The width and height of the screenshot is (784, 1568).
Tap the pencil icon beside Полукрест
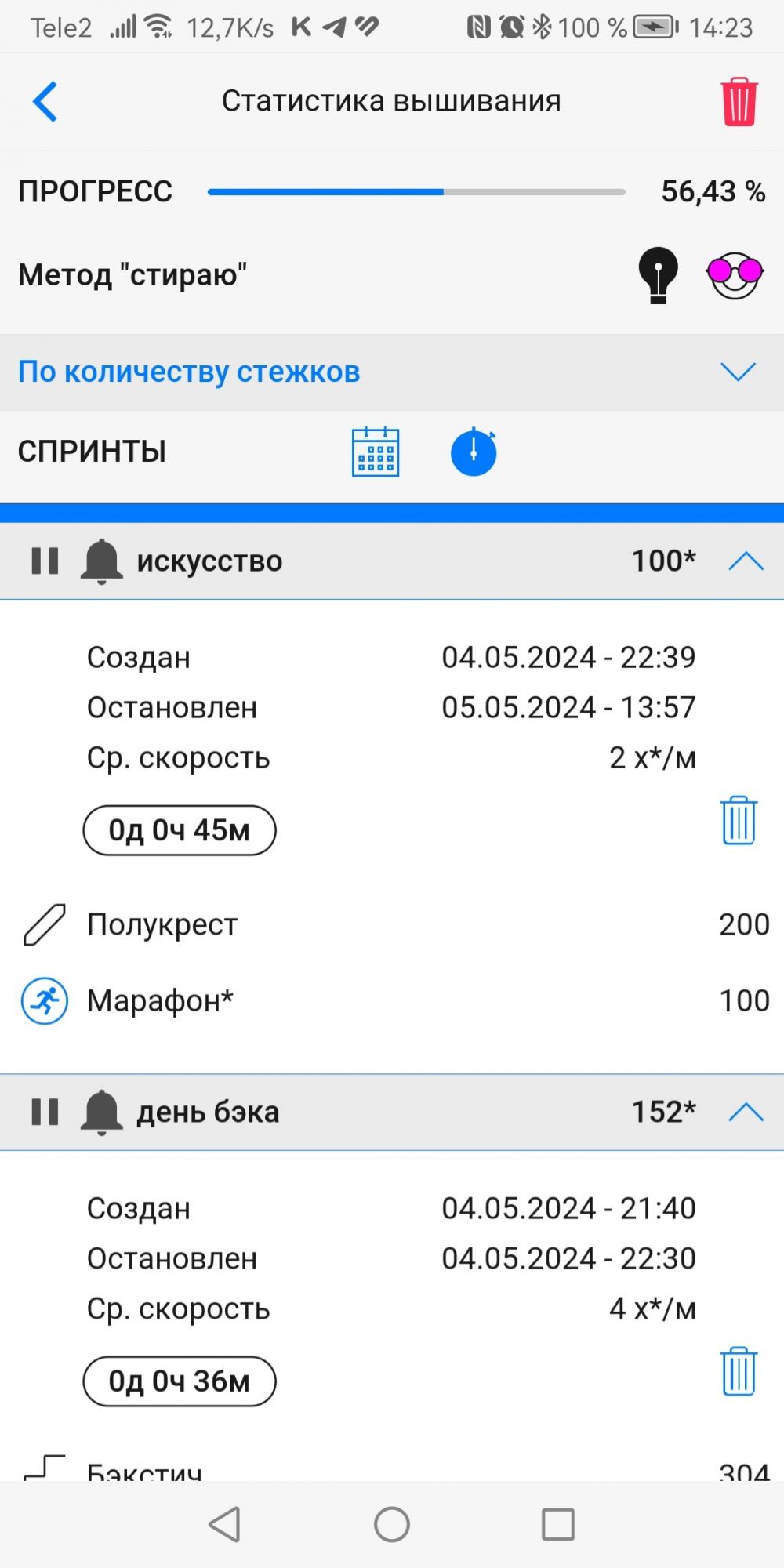pyautogui.click(x=44, y=925)
